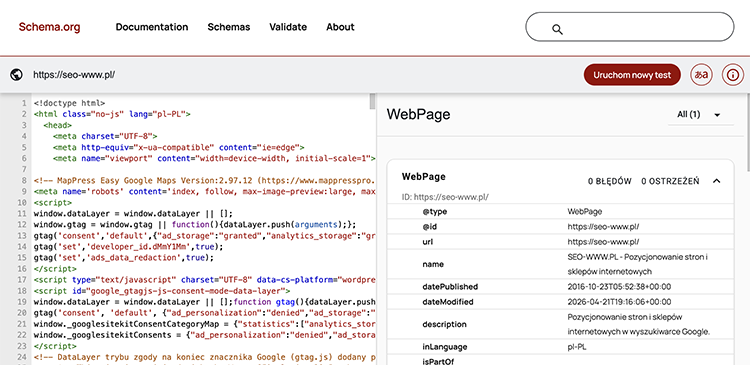Screen dimensions: 750x365
Task: Open the Documentation menu
Action: click(152, 27)
